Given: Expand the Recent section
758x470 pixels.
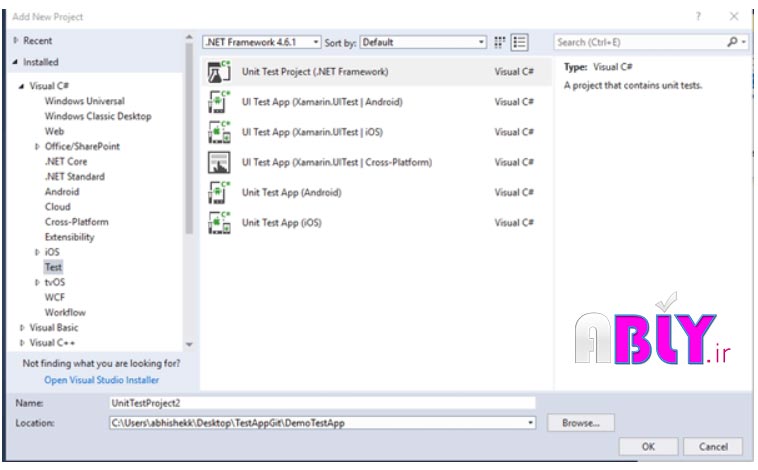Looking at the screenshot, I should point(15,41).
